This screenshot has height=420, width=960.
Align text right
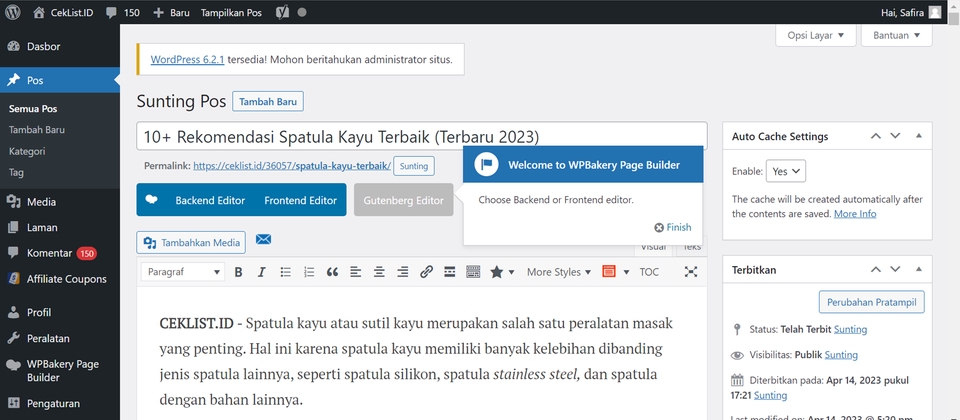pos(403,272)
